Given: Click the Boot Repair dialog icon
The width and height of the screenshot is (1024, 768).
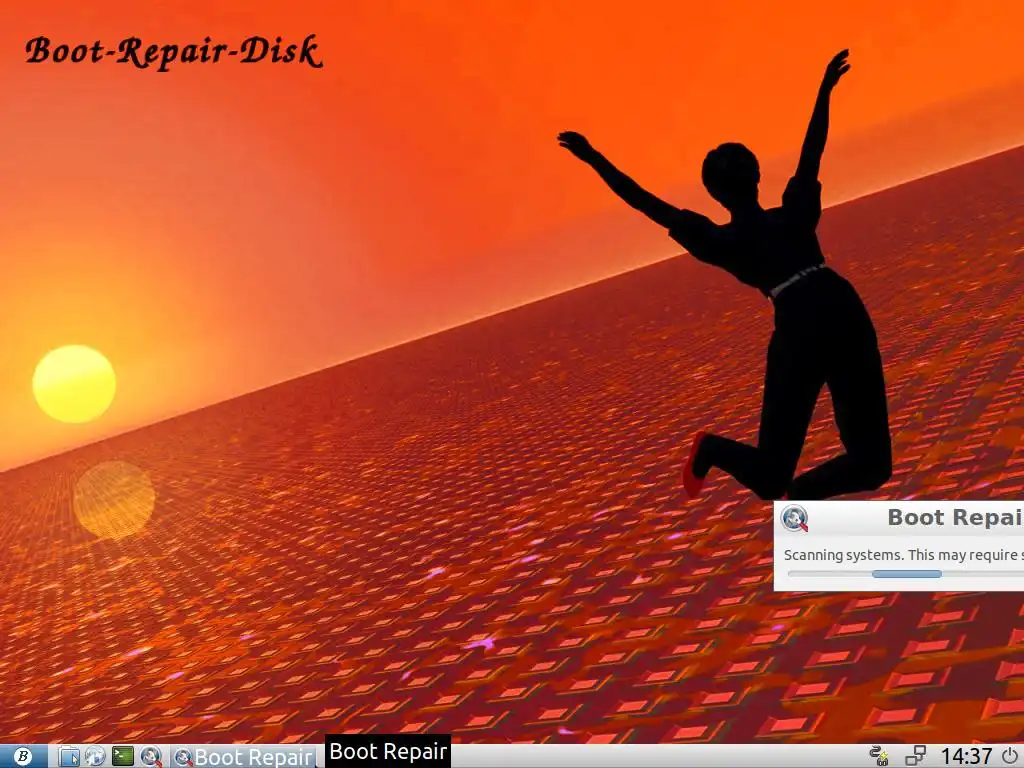Looking at the screenshot, I should coord(795,519).
